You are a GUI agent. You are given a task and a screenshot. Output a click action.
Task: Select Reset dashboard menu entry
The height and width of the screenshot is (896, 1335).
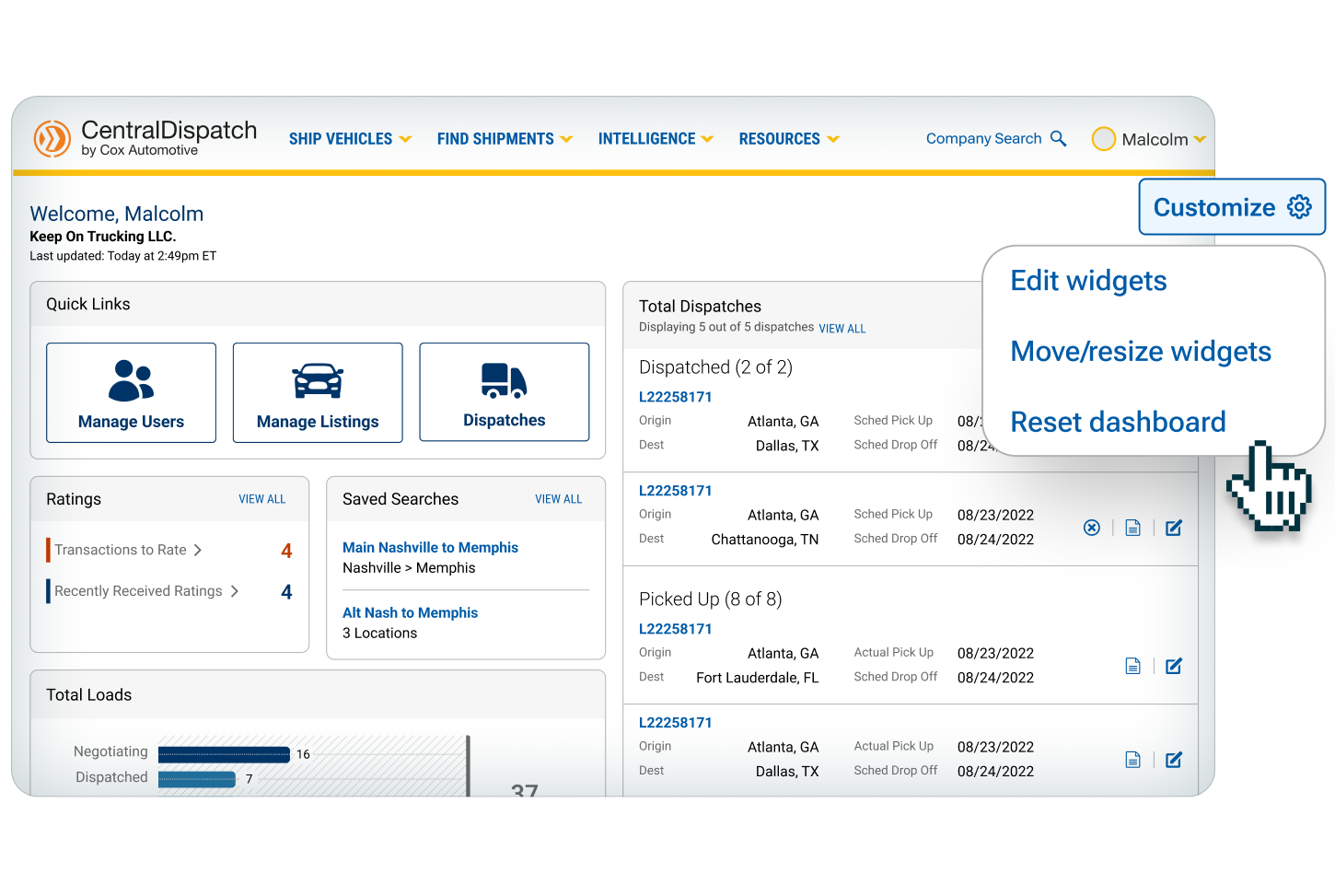click(x=1118, y=423)
